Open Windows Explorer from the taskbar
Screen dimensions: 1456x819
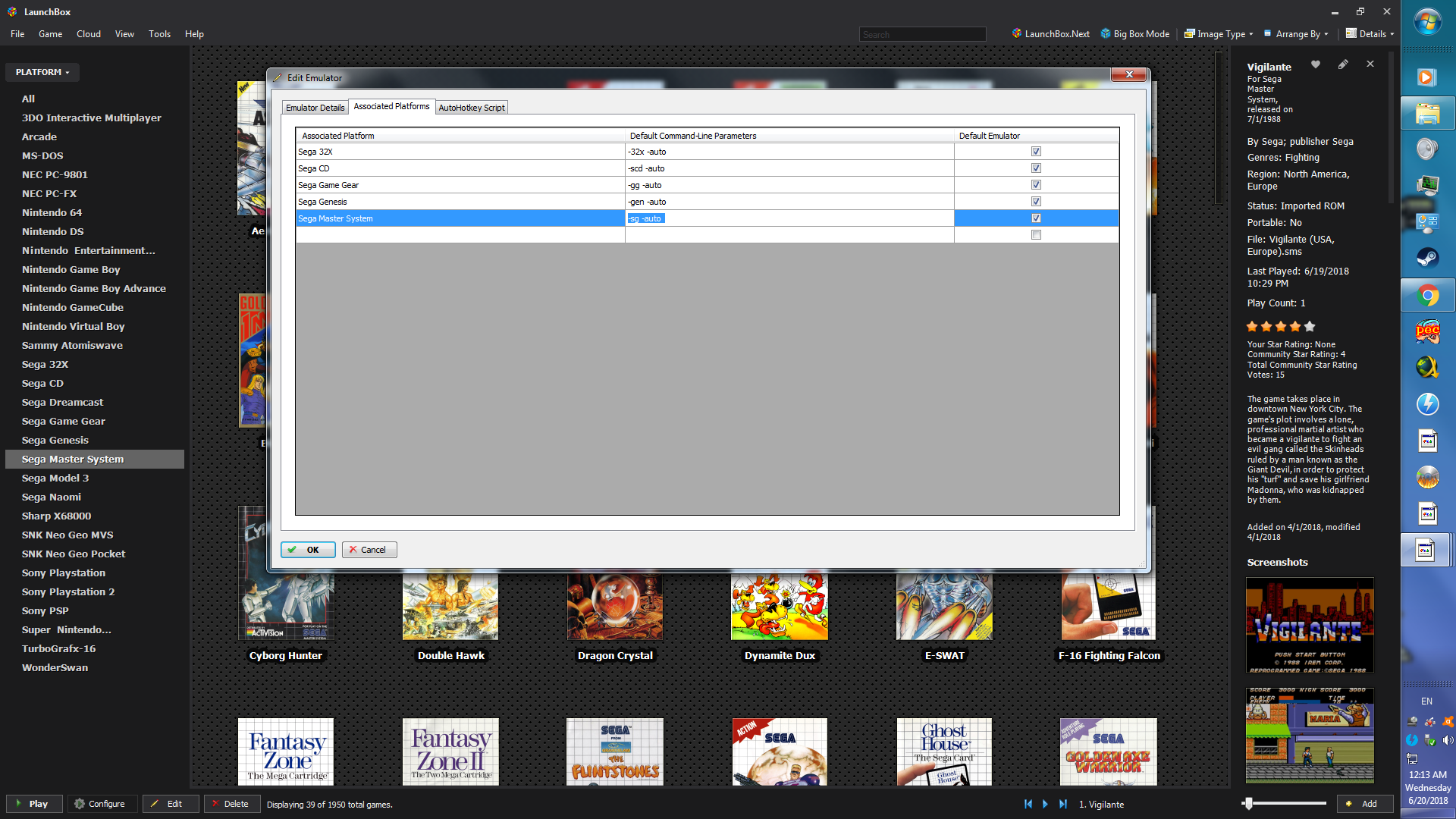pyautogui.click(x=1427, y=115)
